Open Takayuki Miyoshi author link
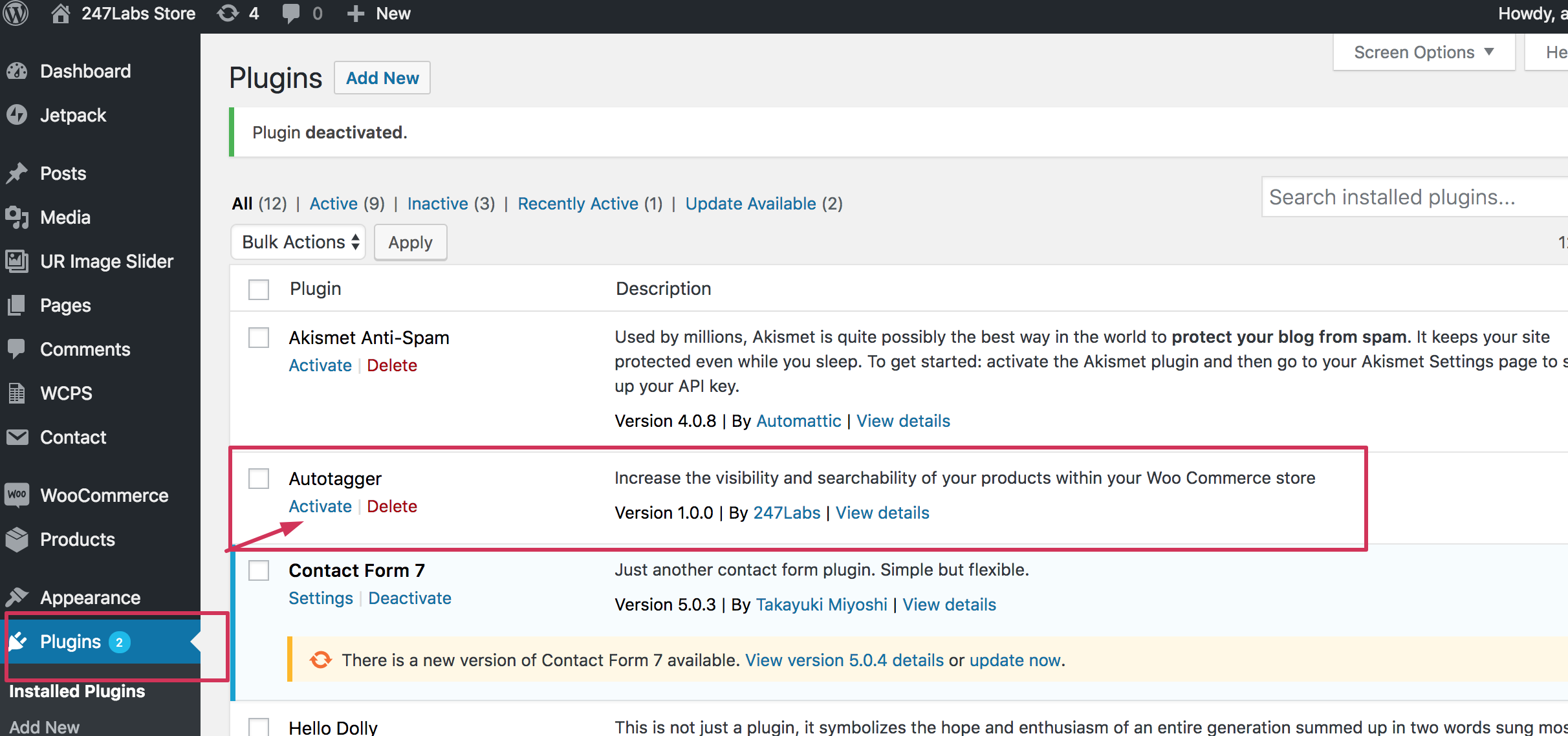Image resolution: width=1568 pixels, height=736 pixels. (x=822, y=605)
